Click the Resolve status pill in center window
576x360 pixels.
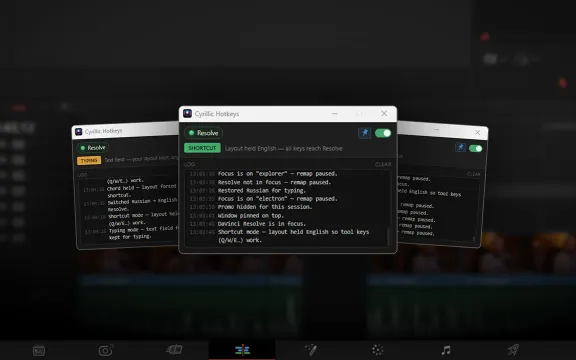click(x=204, y=133)
